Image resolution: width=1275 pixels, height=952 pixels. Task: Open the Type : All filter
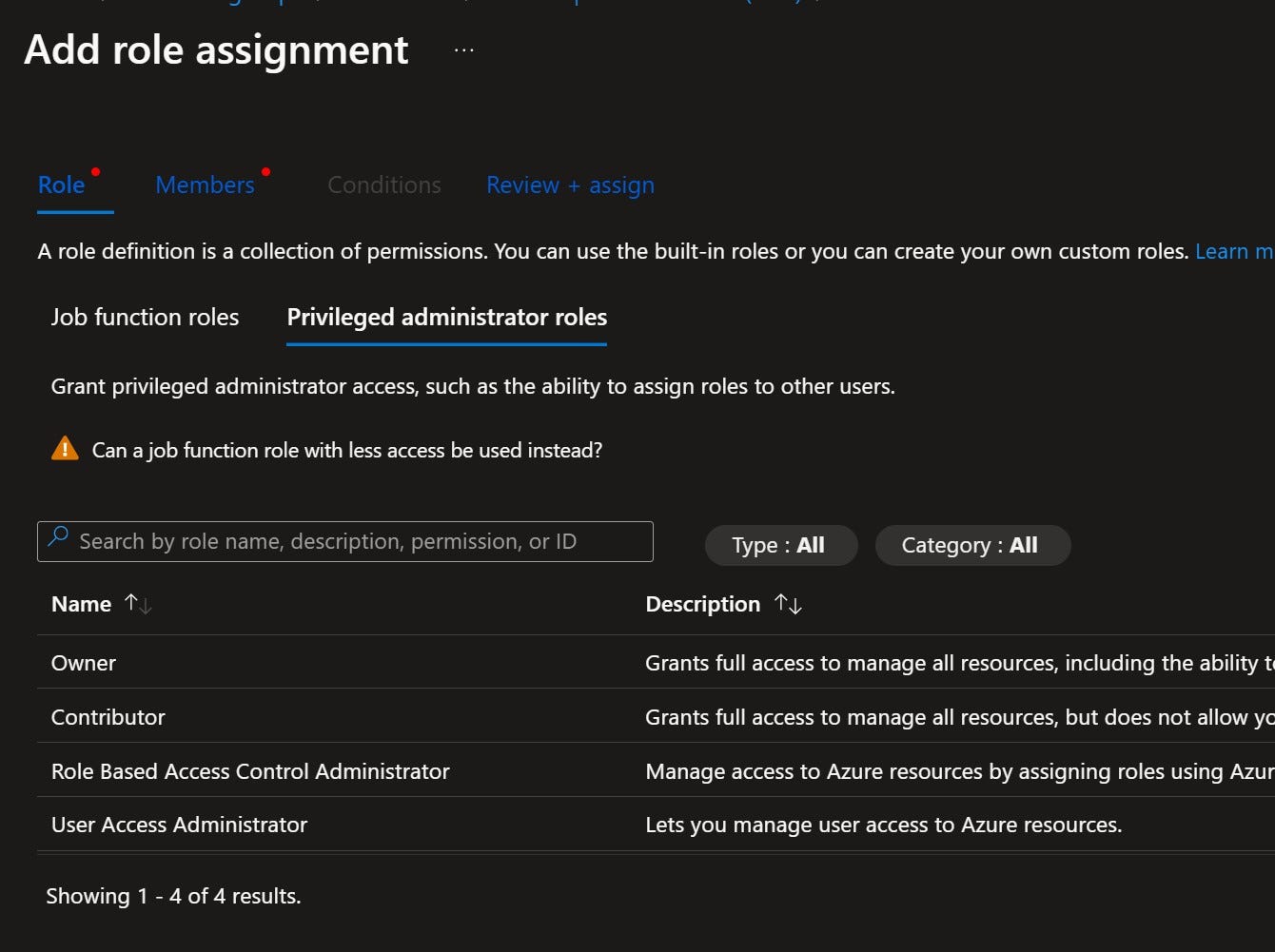(x=781, y=545)
